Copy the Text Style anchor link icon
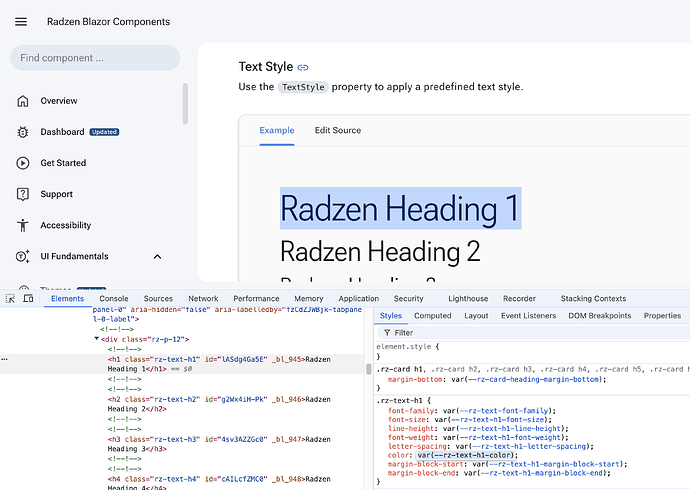This screenshot has width=690, height=490. [x=303, y=67]
